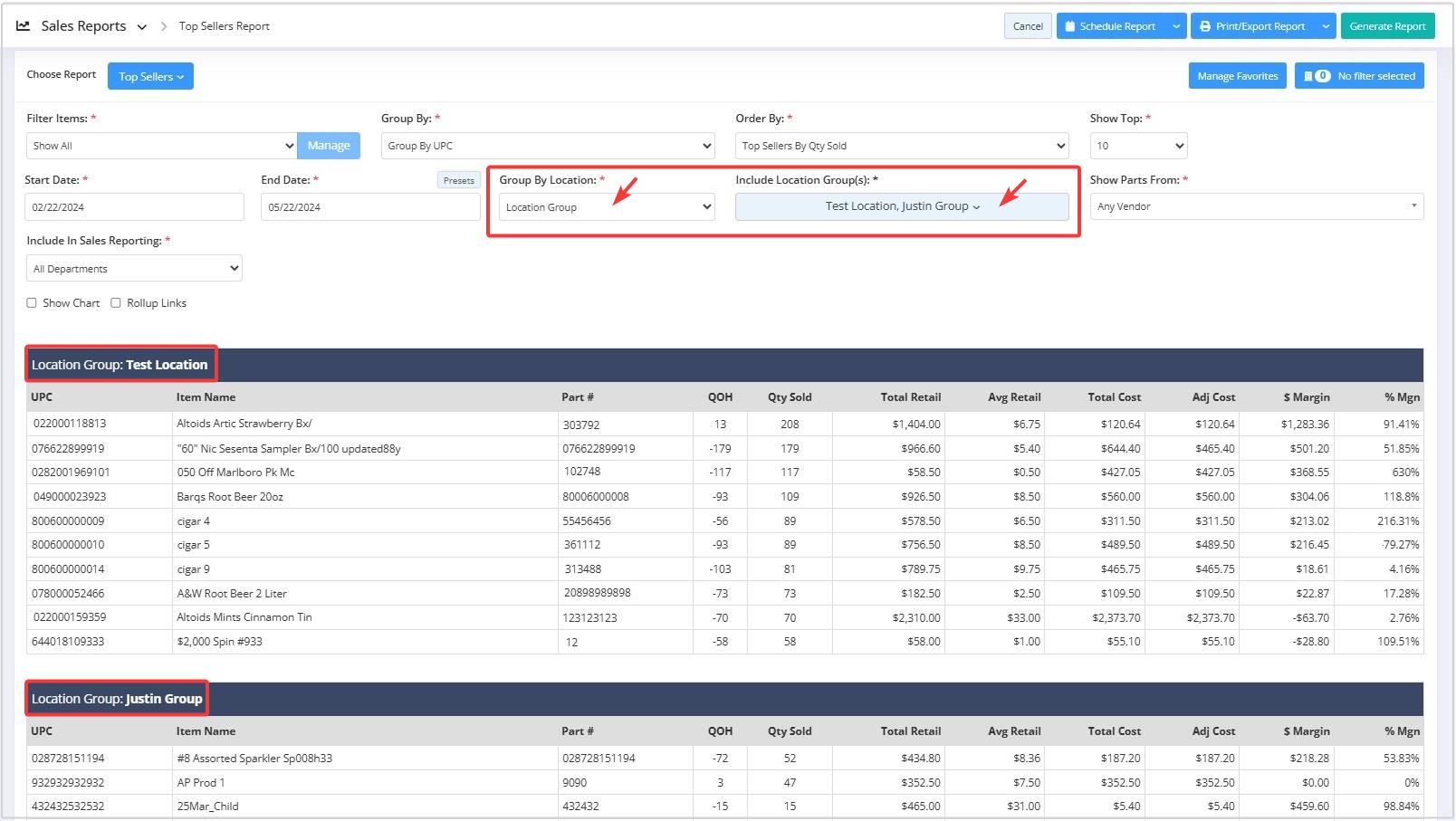This screenshot has height=821, width=1456.
Task: Click Total Retail header in Test Location table
Action: pyautogui.click(x=910, y=397)
